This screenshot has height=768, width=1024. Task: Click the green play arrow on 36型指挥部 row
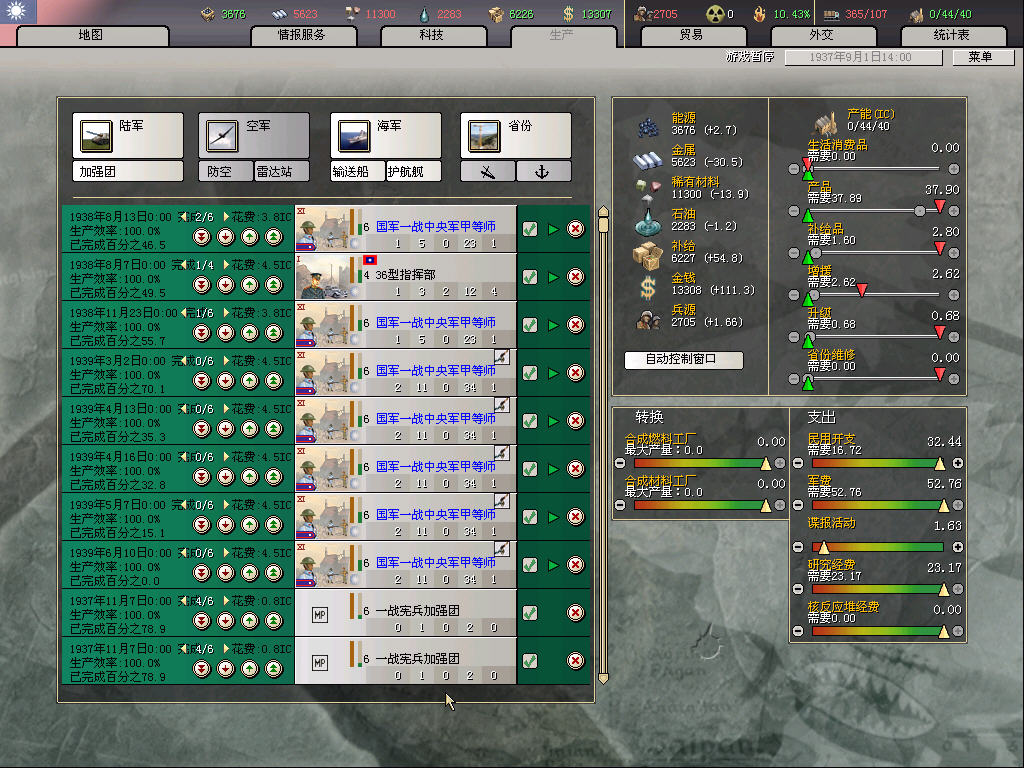pos(553,277)
